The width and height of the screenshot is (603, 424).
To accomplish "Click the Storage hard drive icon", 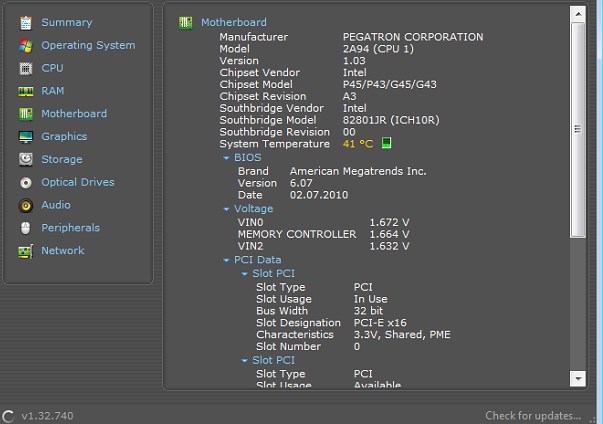I will pyautogui.click(x=26, y=159).
